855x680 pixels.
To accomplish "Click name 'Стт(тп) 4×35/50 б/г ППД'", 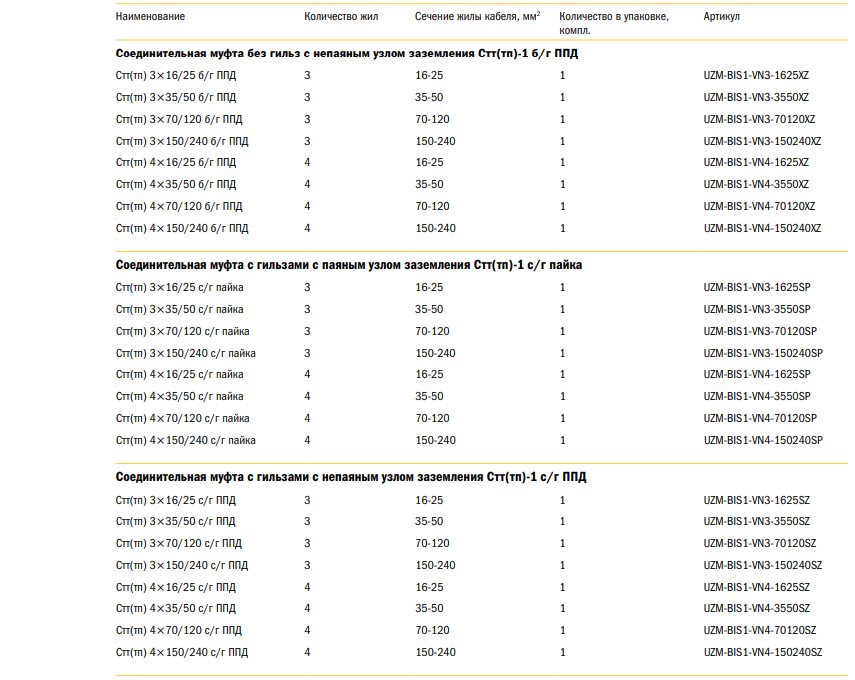I will tap(176, 184).
